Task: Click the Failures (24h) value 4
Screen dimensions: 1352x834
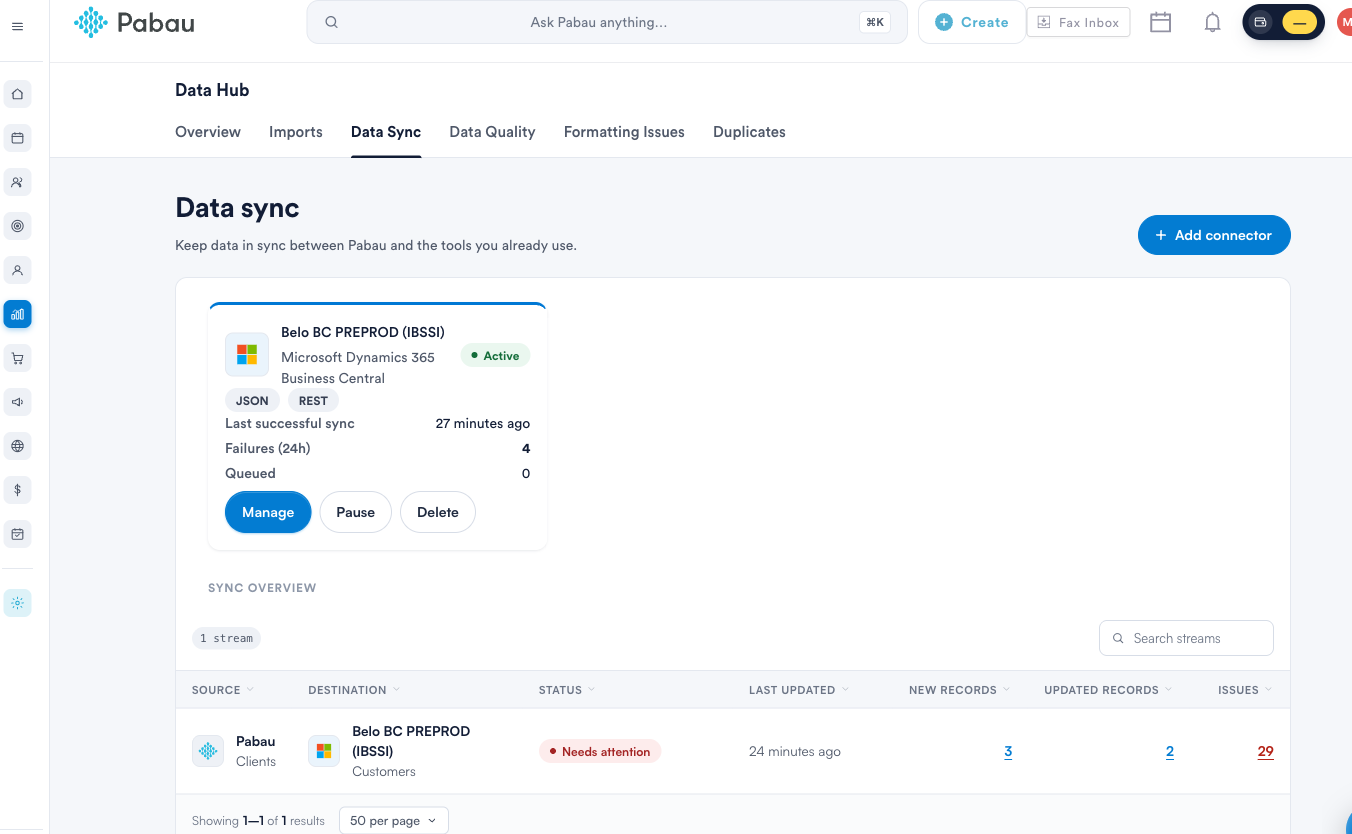Action: tap(526, 448)
